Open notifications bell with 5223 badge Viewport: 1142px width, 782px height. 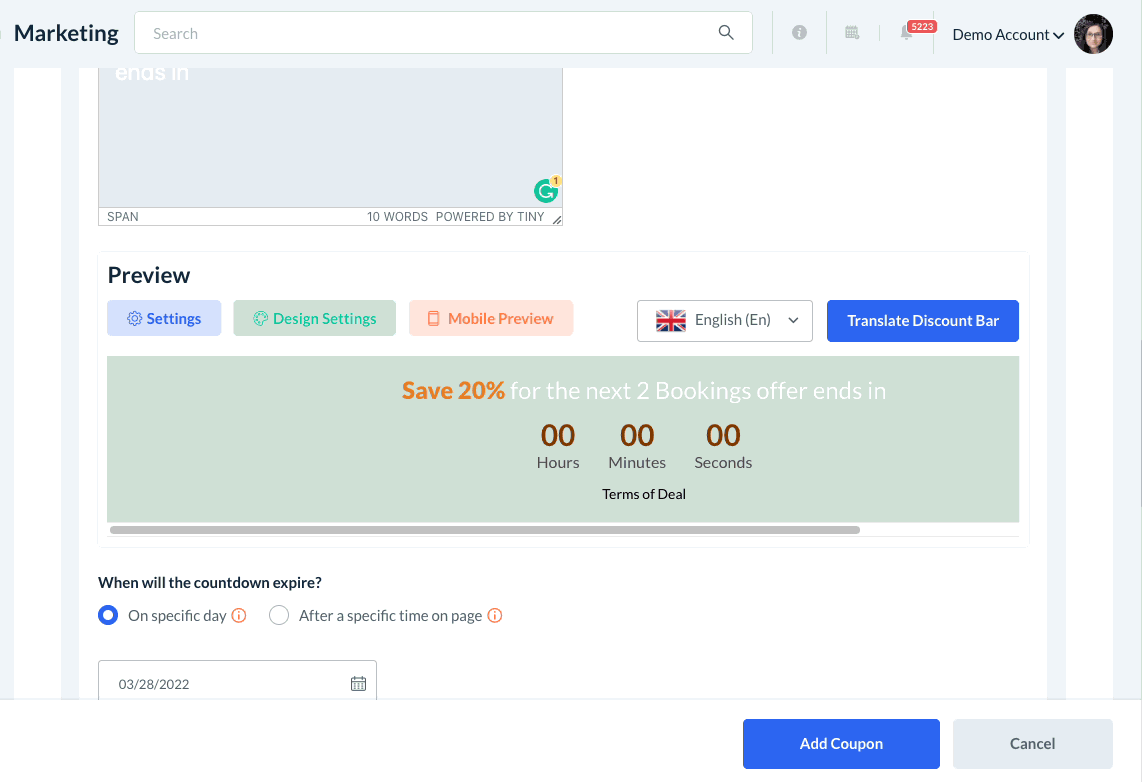tap(907, 33)
